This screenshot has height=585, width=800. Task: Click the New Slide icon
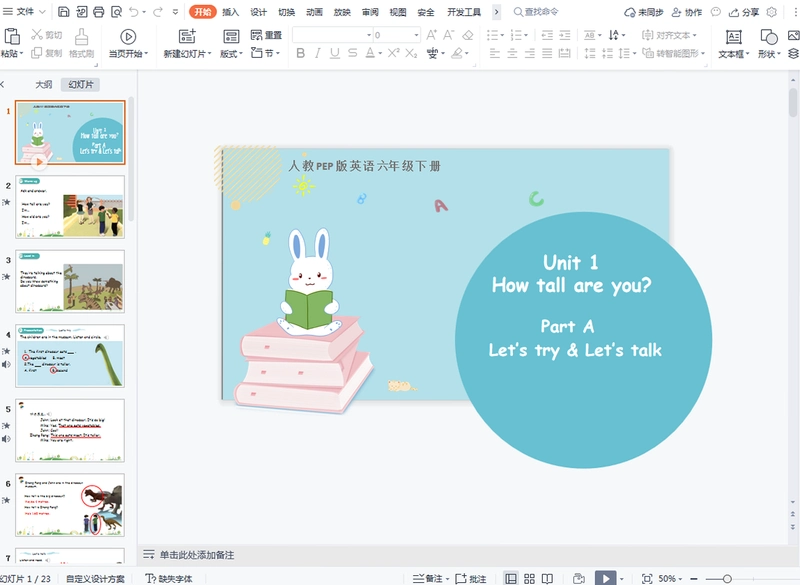point(187,36)
